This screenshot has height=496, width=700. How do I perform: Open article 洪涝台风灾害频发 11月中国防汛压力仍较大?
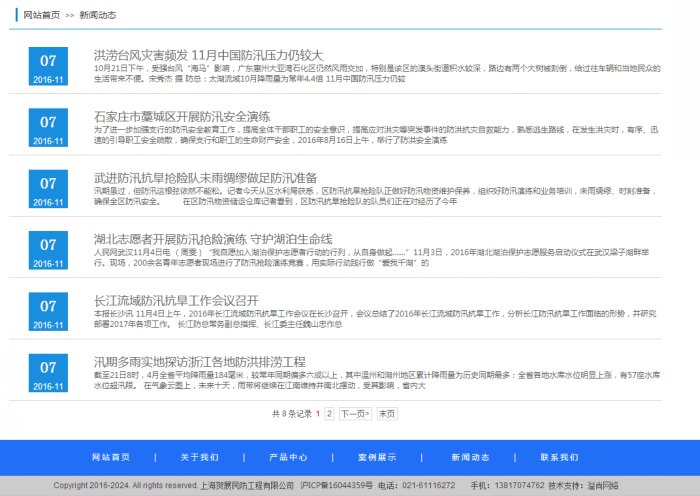(208, 54)
